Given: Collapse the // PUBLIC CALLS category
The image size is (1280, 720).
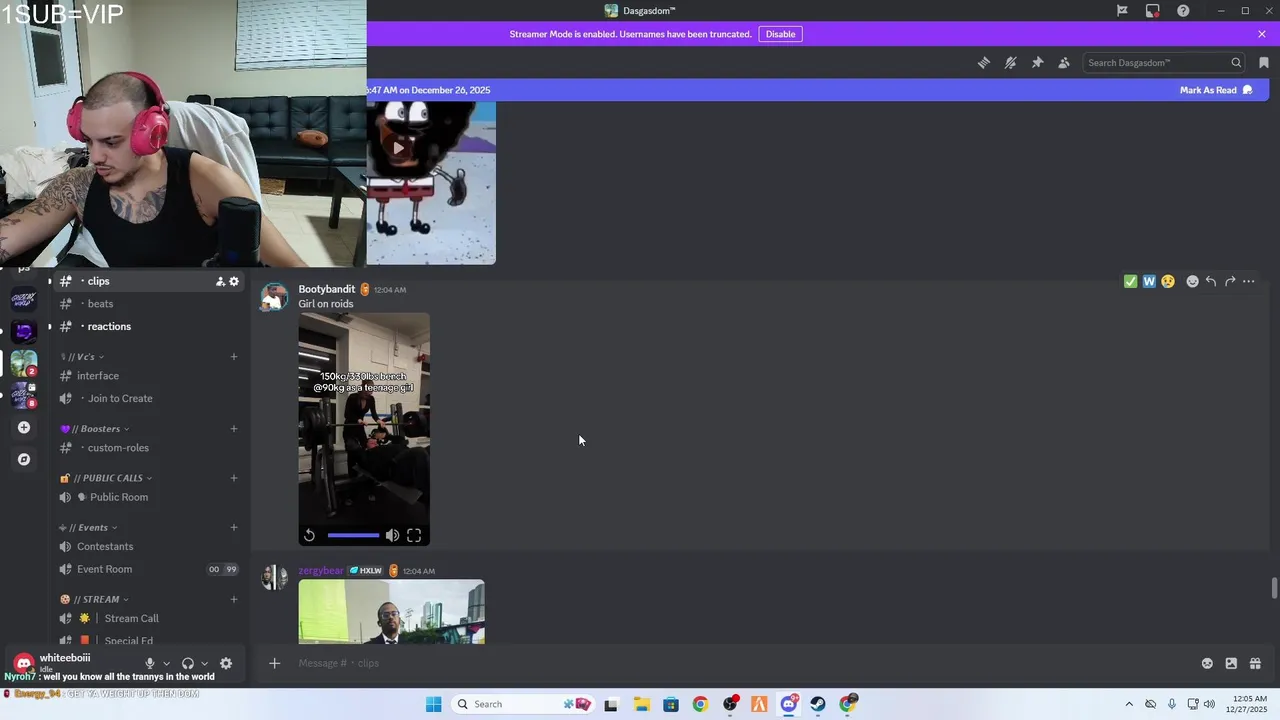Looking at the screenshot, I should (x=106, y=478).
